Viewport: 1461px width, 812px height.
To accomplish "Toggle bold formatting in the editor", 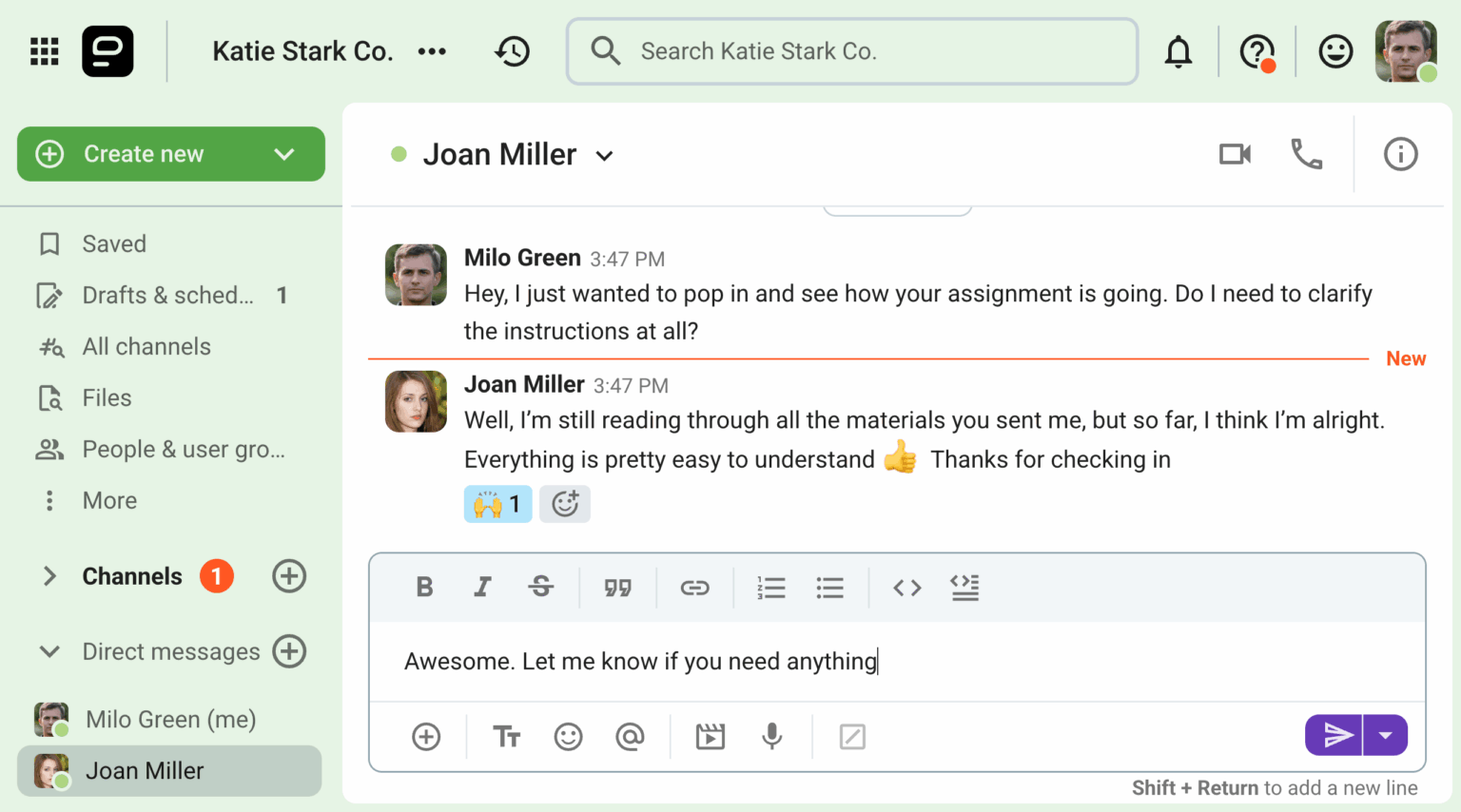I will point(424,588).
